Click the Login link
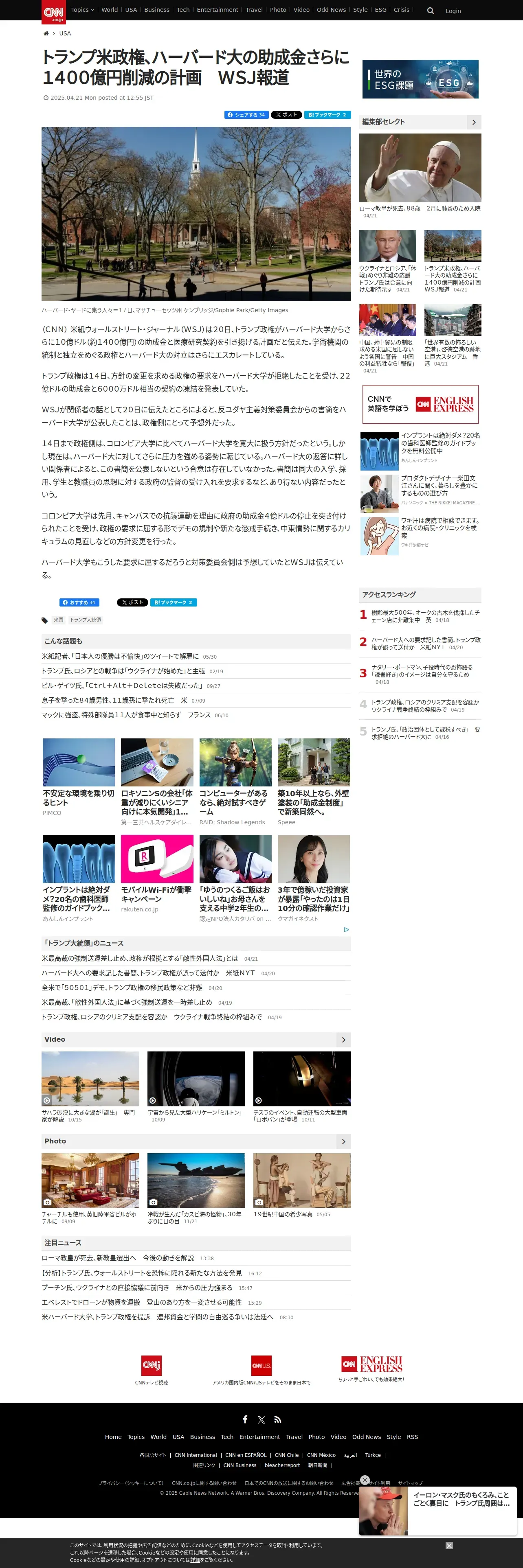This screenshot has height=1568, width=523. pyautogui.click(x=453, y=11)
